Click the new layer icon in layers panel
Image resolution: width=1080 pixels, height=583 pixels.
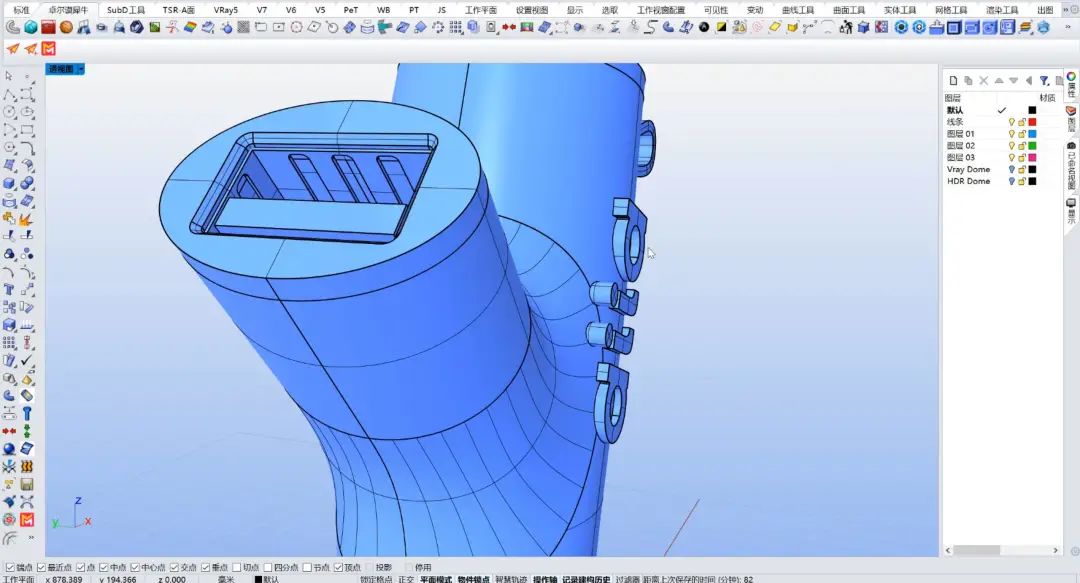pyautogui.click(x=953, y=80)
